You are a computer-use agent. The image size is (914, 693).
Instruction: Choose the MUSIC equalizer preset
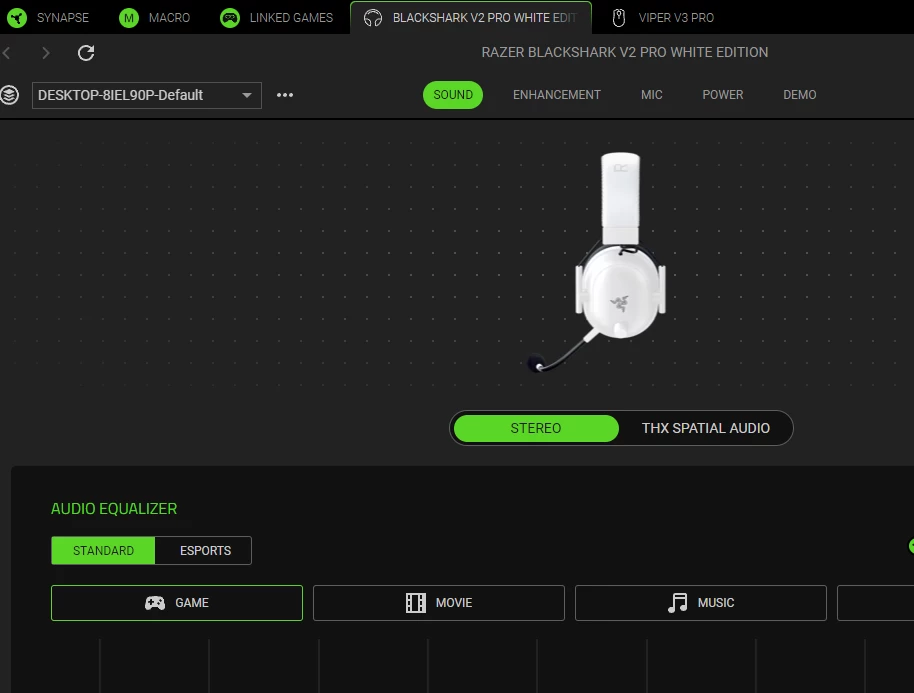(x=701, y=603)
